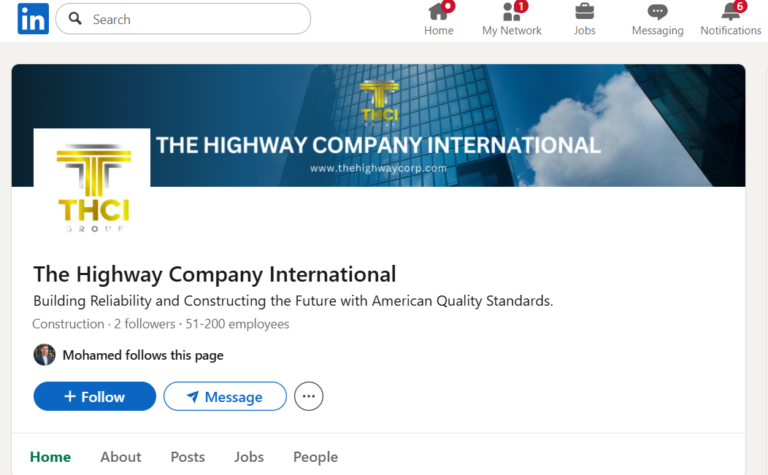
Task: Click the search magnifier icon
Action: click(75, 19)
